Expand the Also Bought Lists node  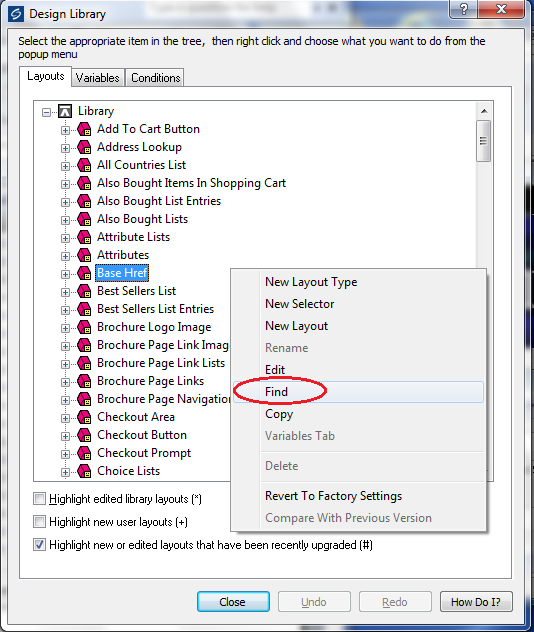tap(65, 220)
